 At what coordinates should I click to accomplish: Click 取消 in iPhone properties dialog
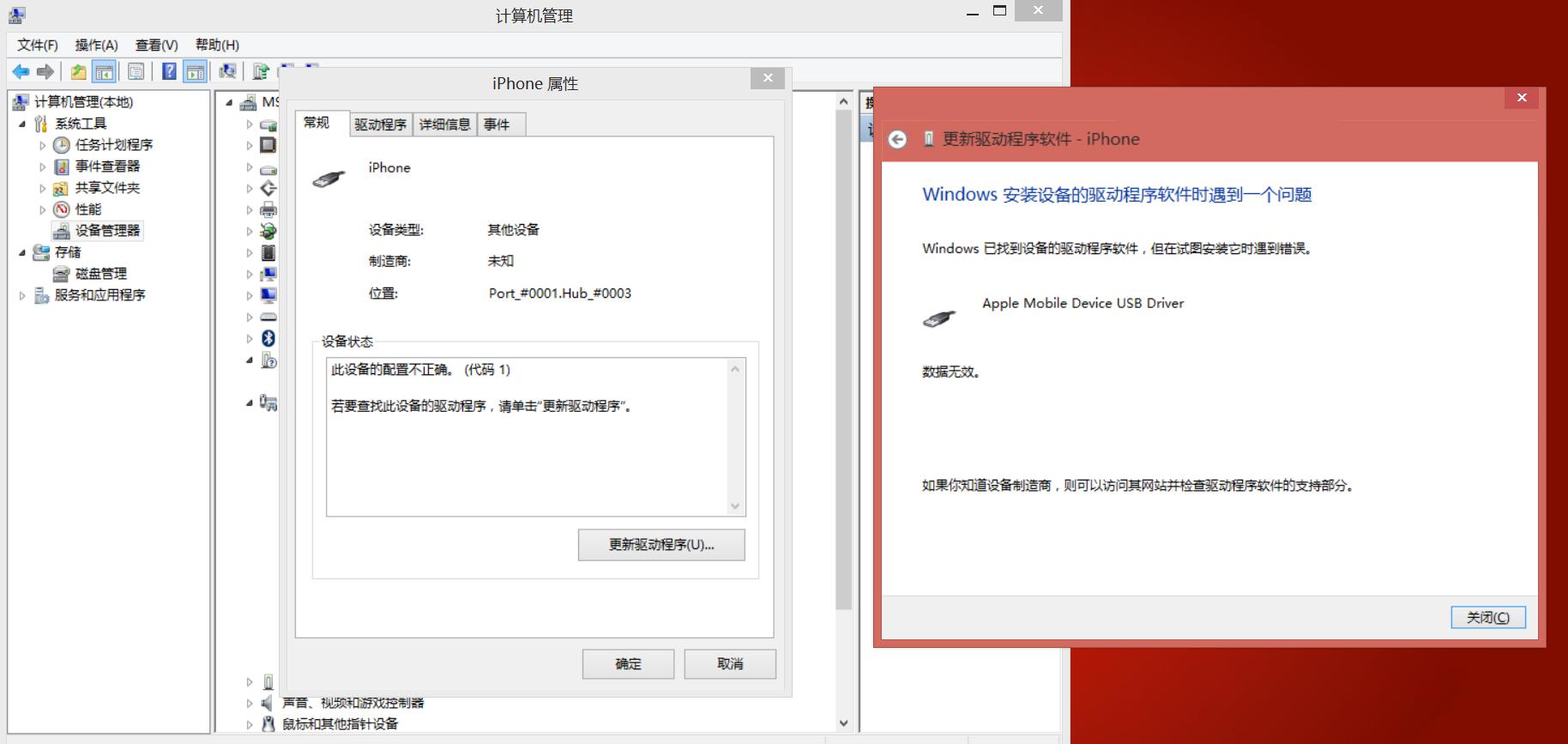click(x=730, y=663)
